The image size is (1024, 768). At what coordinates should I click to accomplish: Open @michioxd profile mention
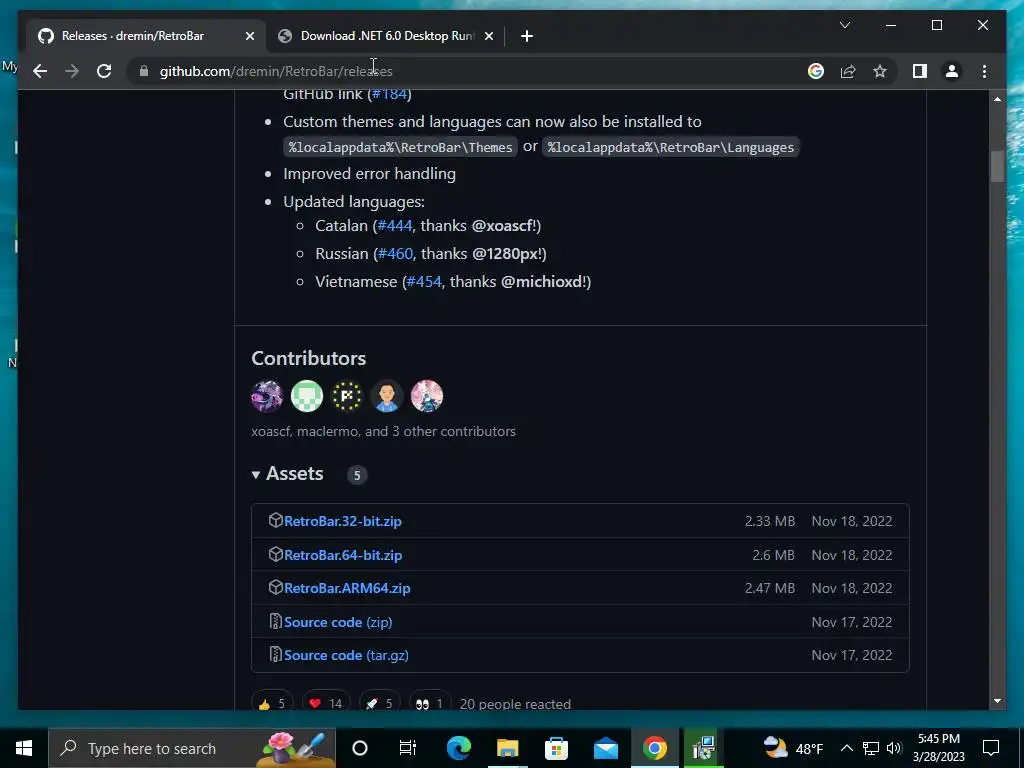point(543,281)
